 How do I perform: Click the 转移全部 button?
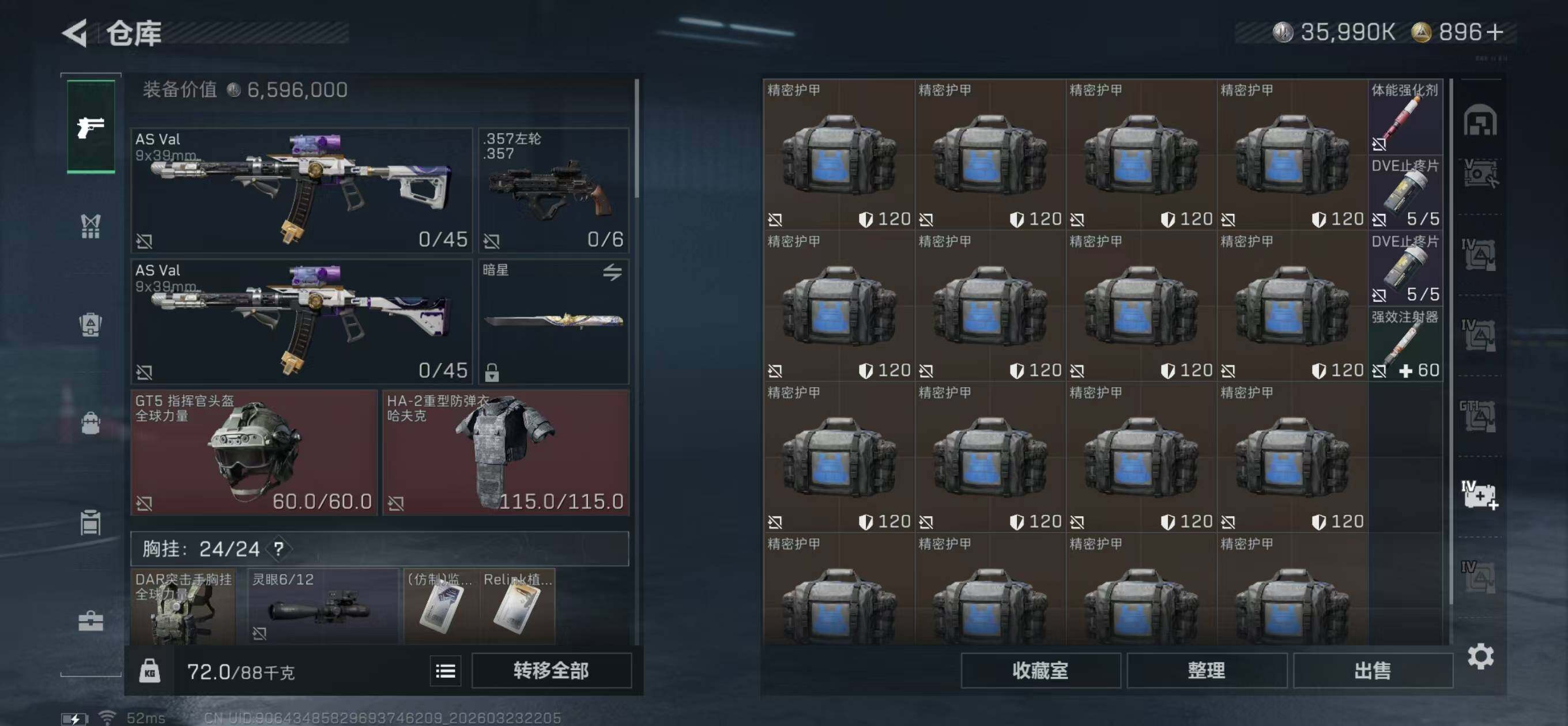click(x=552, y=671)
